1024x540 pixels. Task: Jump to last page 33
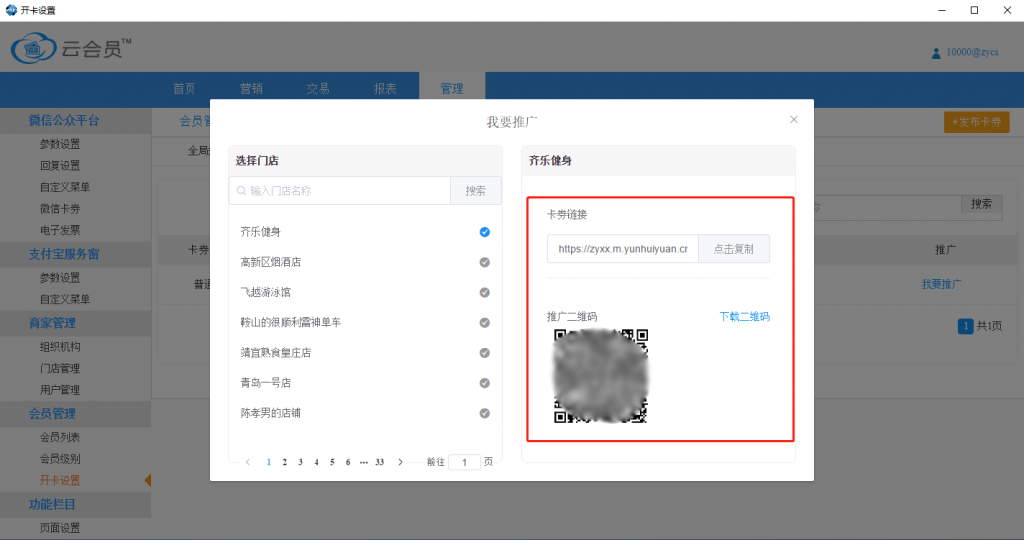pyautogui.click(x=379, y=462)
